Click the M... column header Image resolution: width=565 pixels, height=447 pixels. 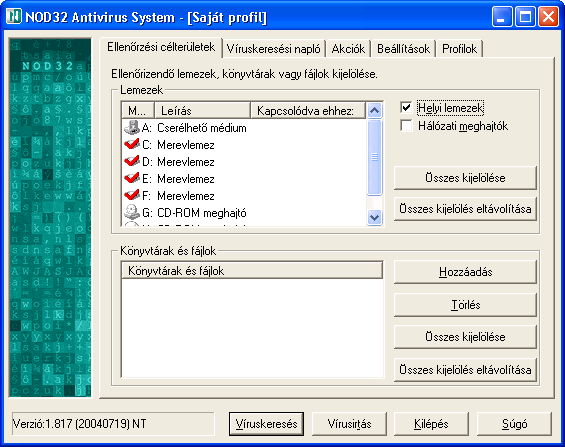pyautogui.click(x=138, y=110)
